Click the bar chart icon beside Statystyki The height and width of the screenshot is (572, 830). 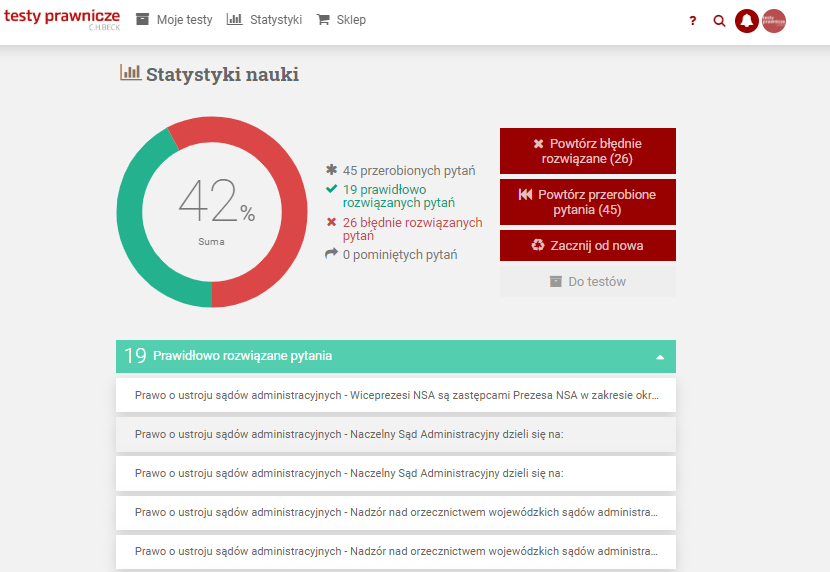pyautogui.click(x=234, y=20)
